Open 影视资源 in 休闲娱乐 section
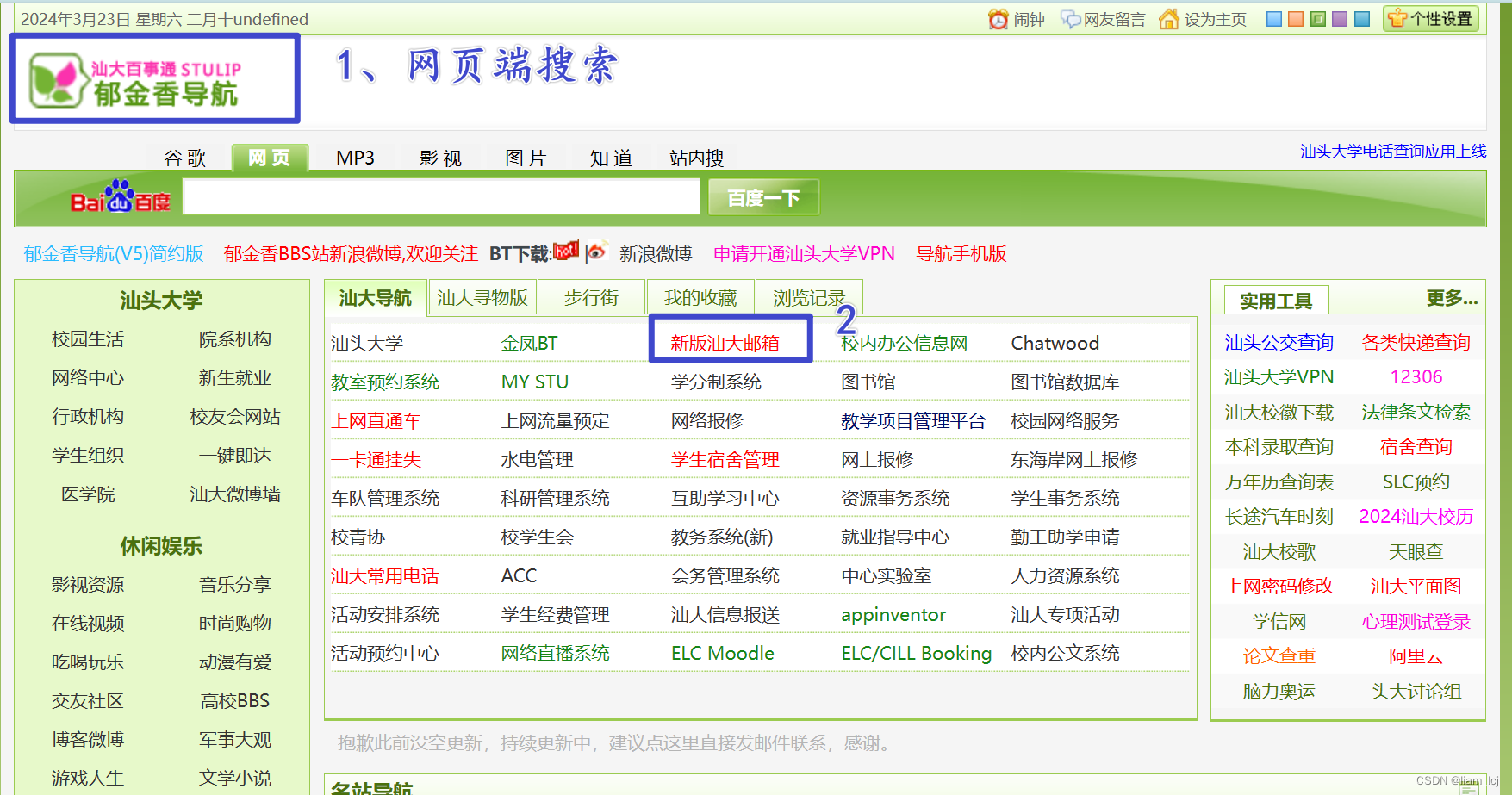 88,584
